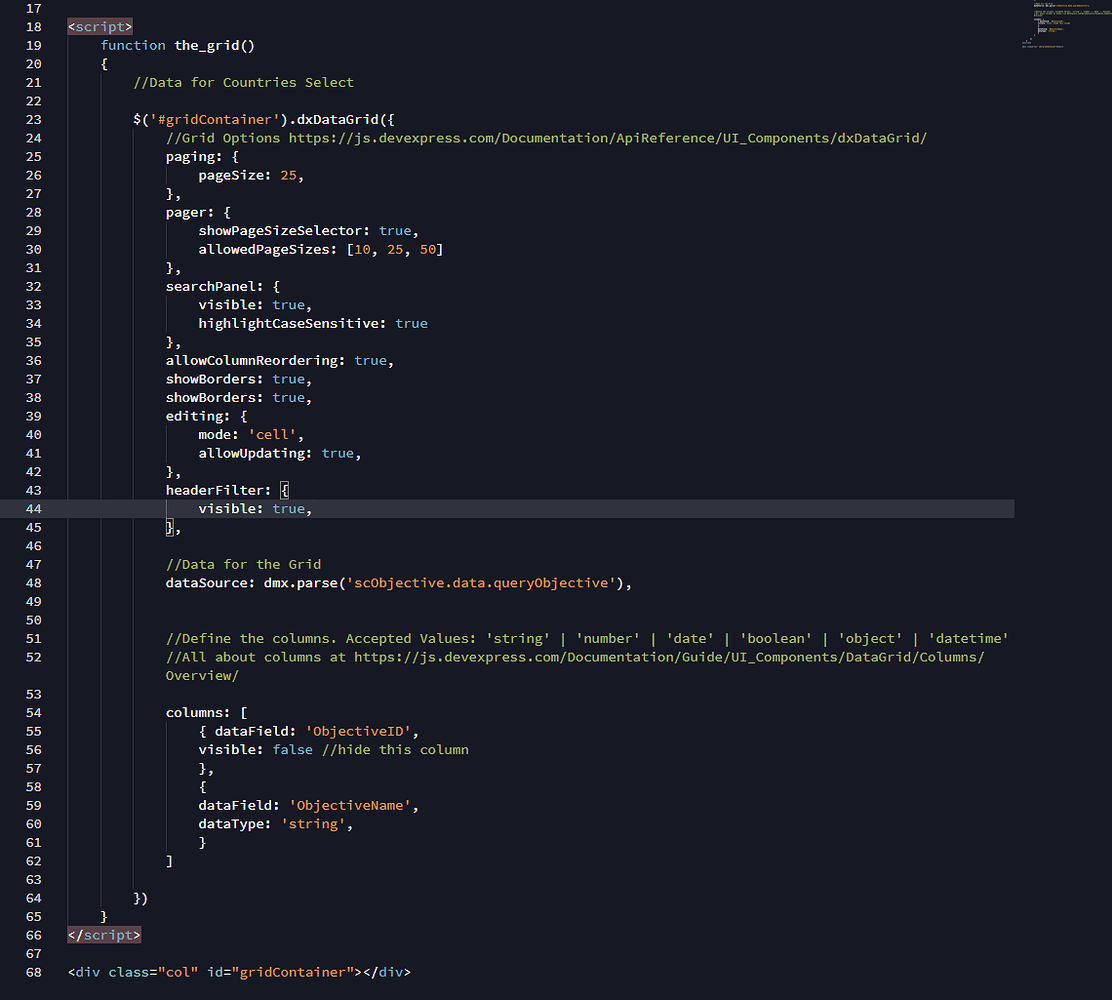1112x1000 pixels.
Task: Select line number 44 in the gutter
Action: tap(33, 509)
